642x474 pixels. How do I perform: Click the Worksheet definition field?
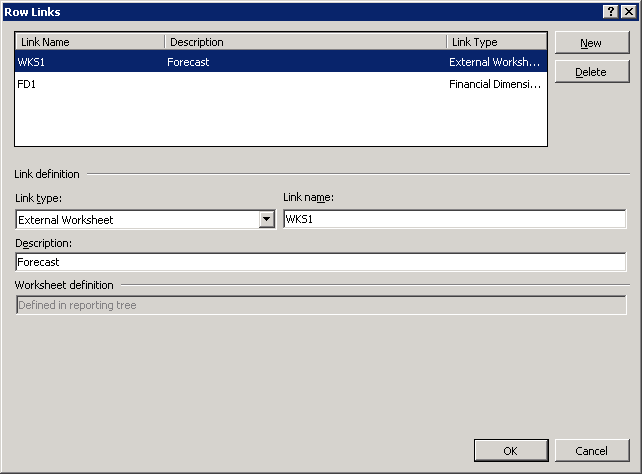[x=320, y=305]
